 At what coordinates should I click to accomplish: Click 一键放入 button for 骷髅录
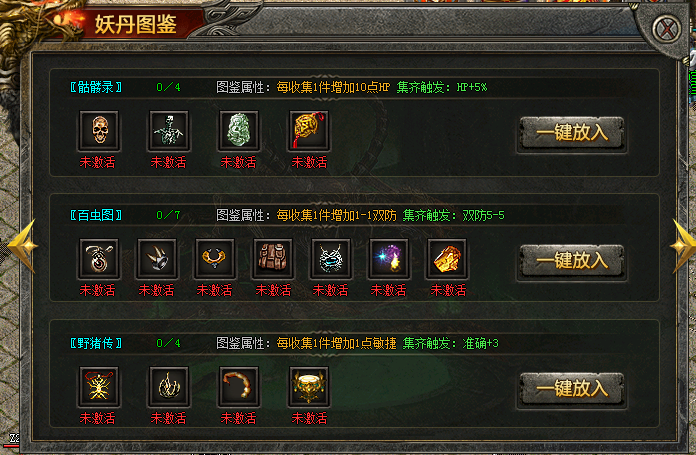coord(572,133)
